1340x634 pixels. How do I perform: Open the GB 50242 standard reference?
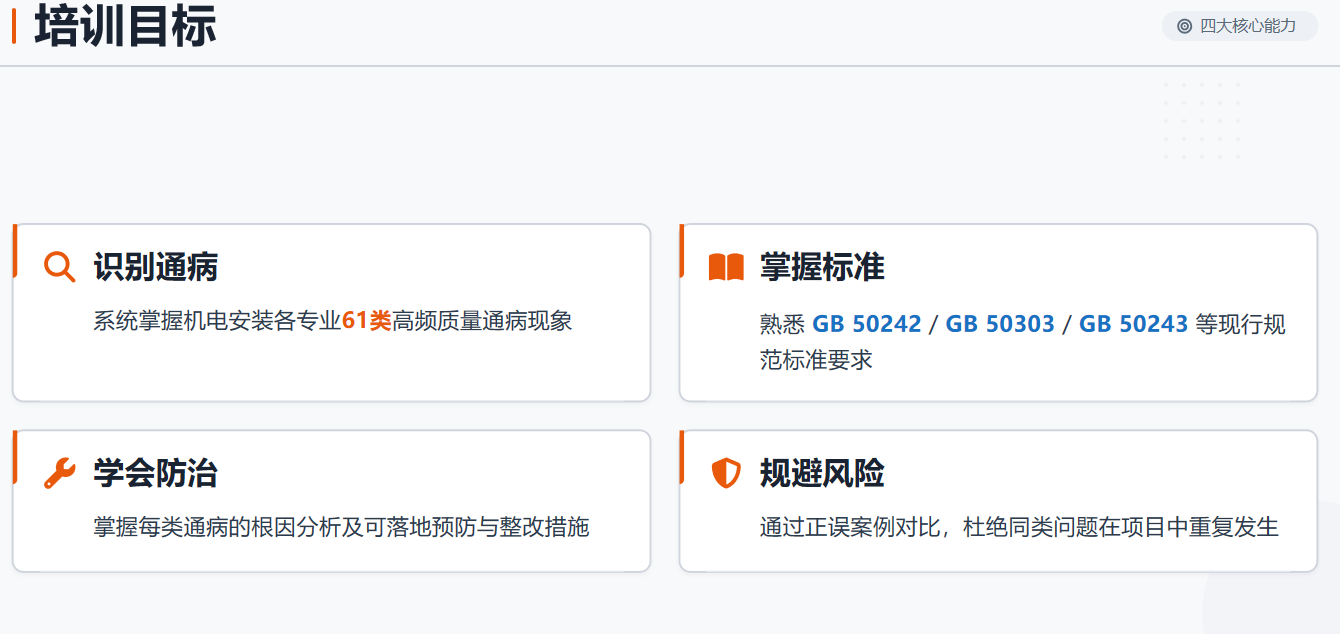pos(866,324)
